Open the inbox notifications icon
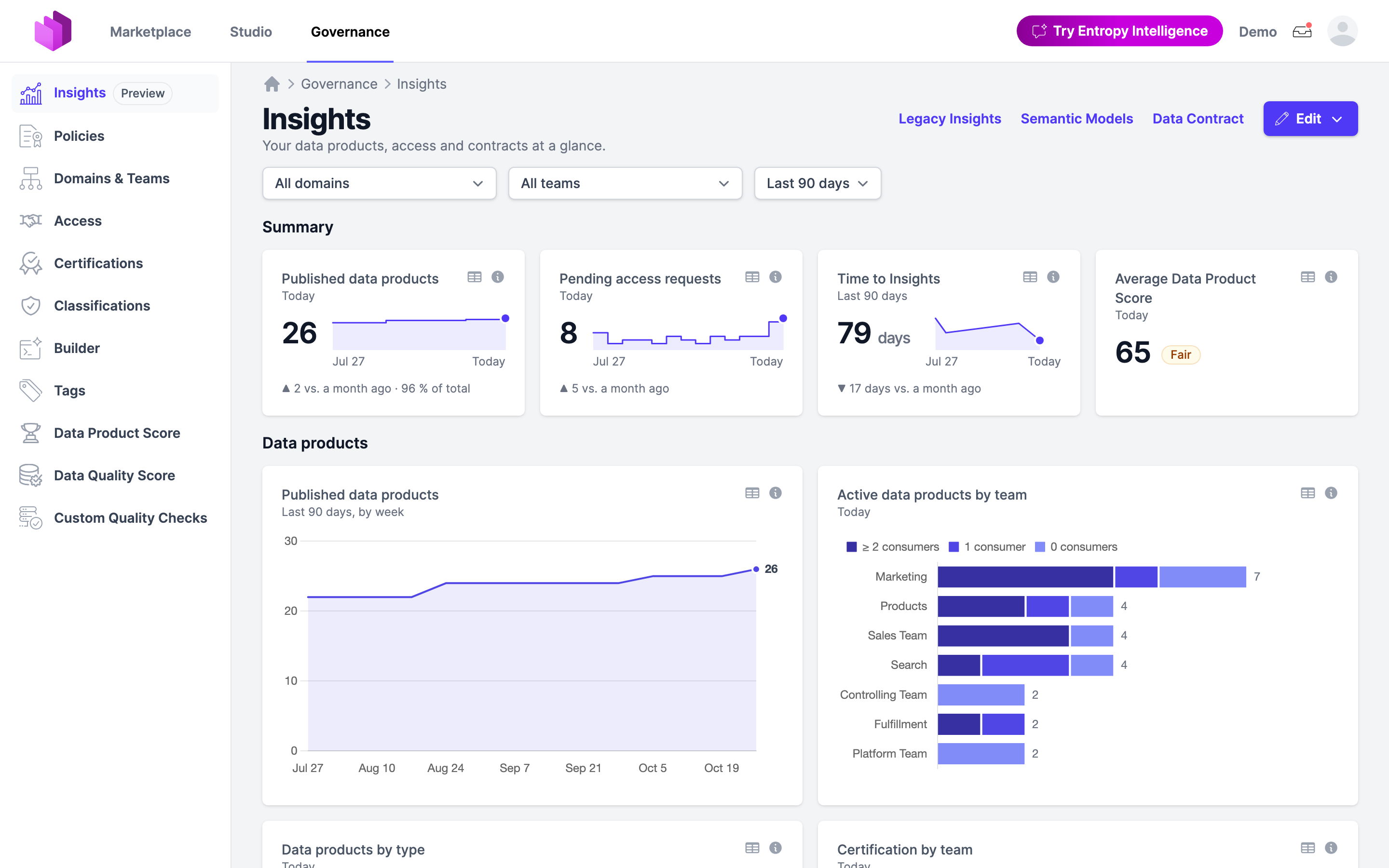 pos(1302,31)
